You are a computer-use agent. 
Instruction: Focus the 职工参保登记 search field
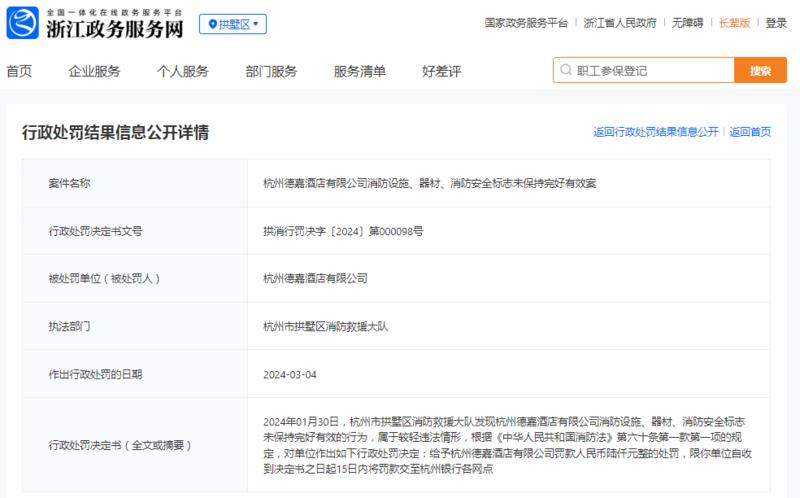[x=644, y=70]
